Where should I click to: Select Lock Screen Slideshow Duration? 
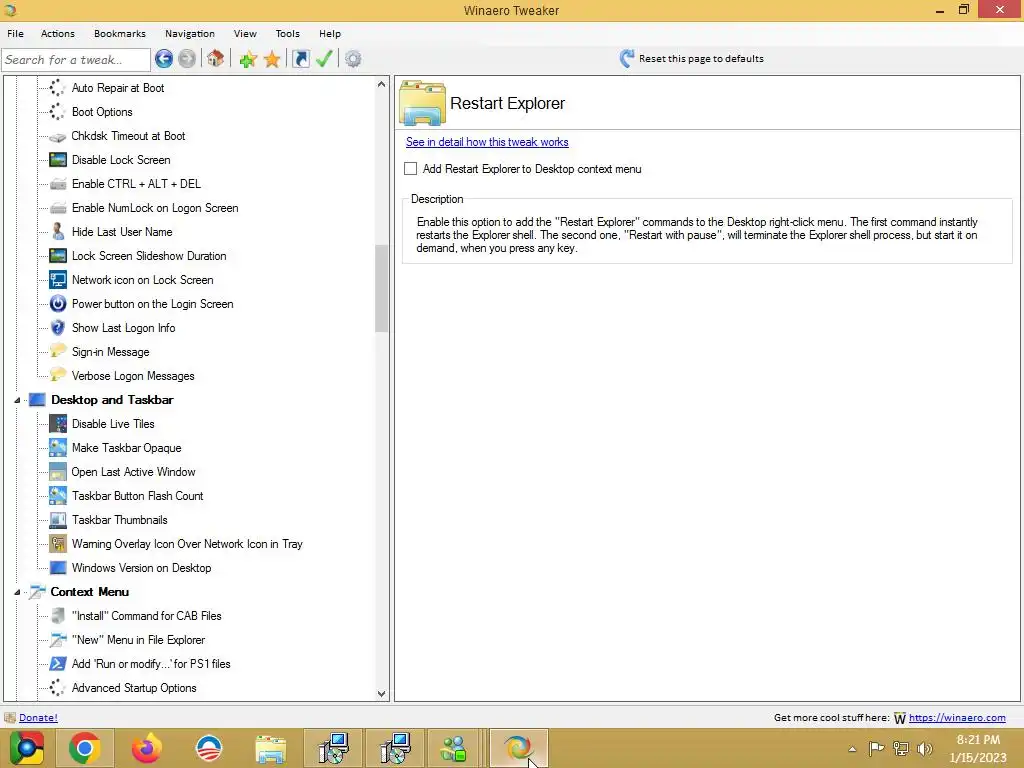(149, 256)
